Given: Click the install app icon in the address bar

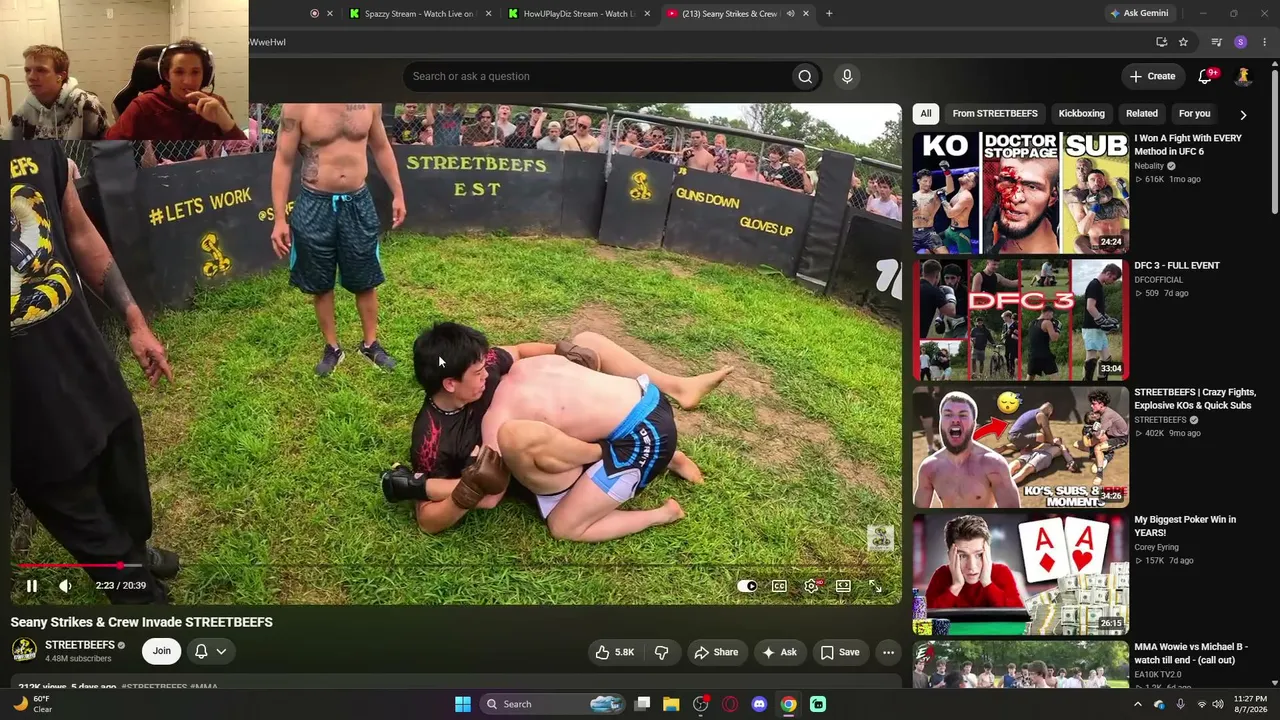Looking at the screenshot, I should coord(1161,42).
